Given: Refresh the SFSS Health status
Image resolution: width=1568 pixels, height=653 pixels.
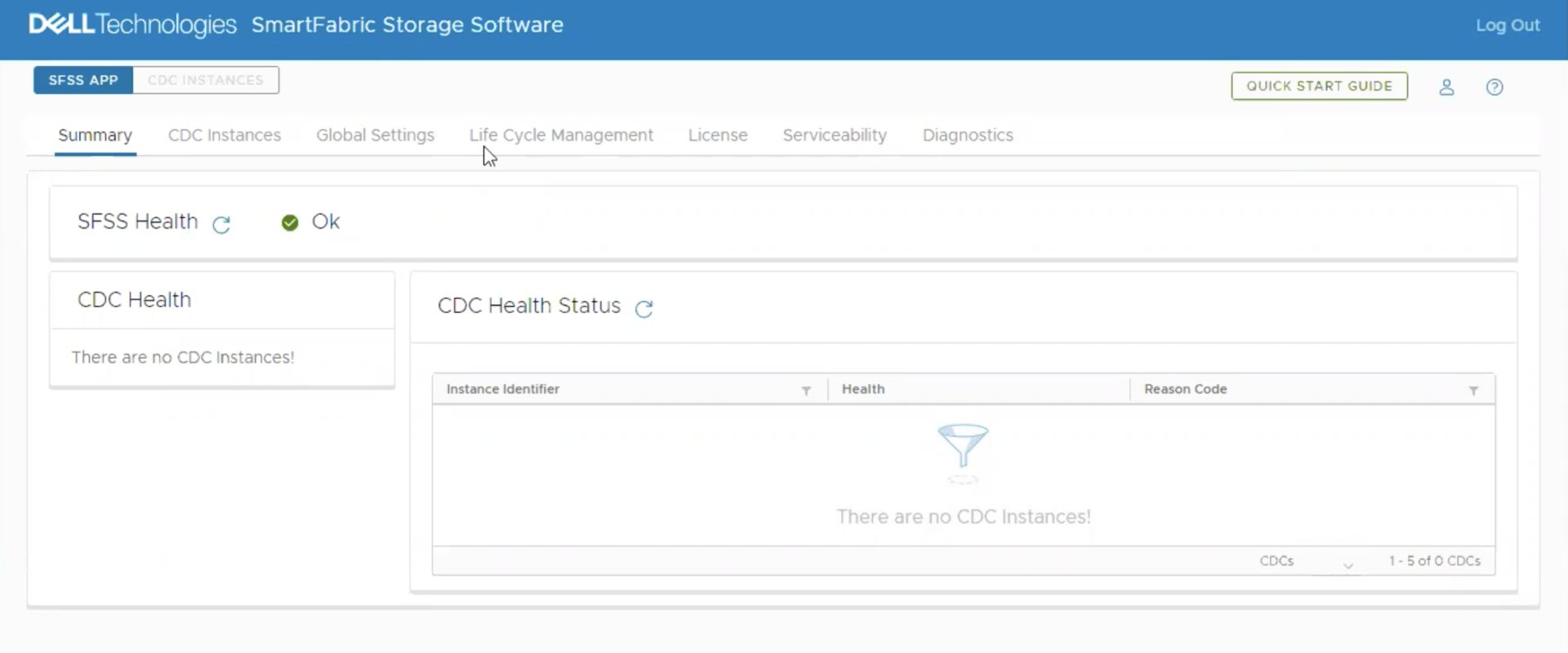Looking at the screenshot, I should pos(221,224).
